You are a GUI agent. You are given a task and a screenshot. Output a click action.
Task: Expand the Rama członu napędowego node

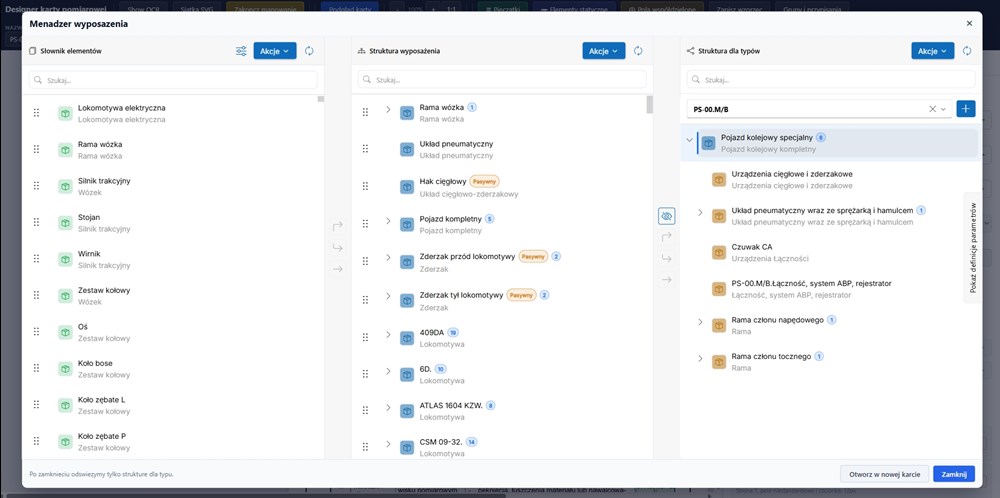click(700, 324)
